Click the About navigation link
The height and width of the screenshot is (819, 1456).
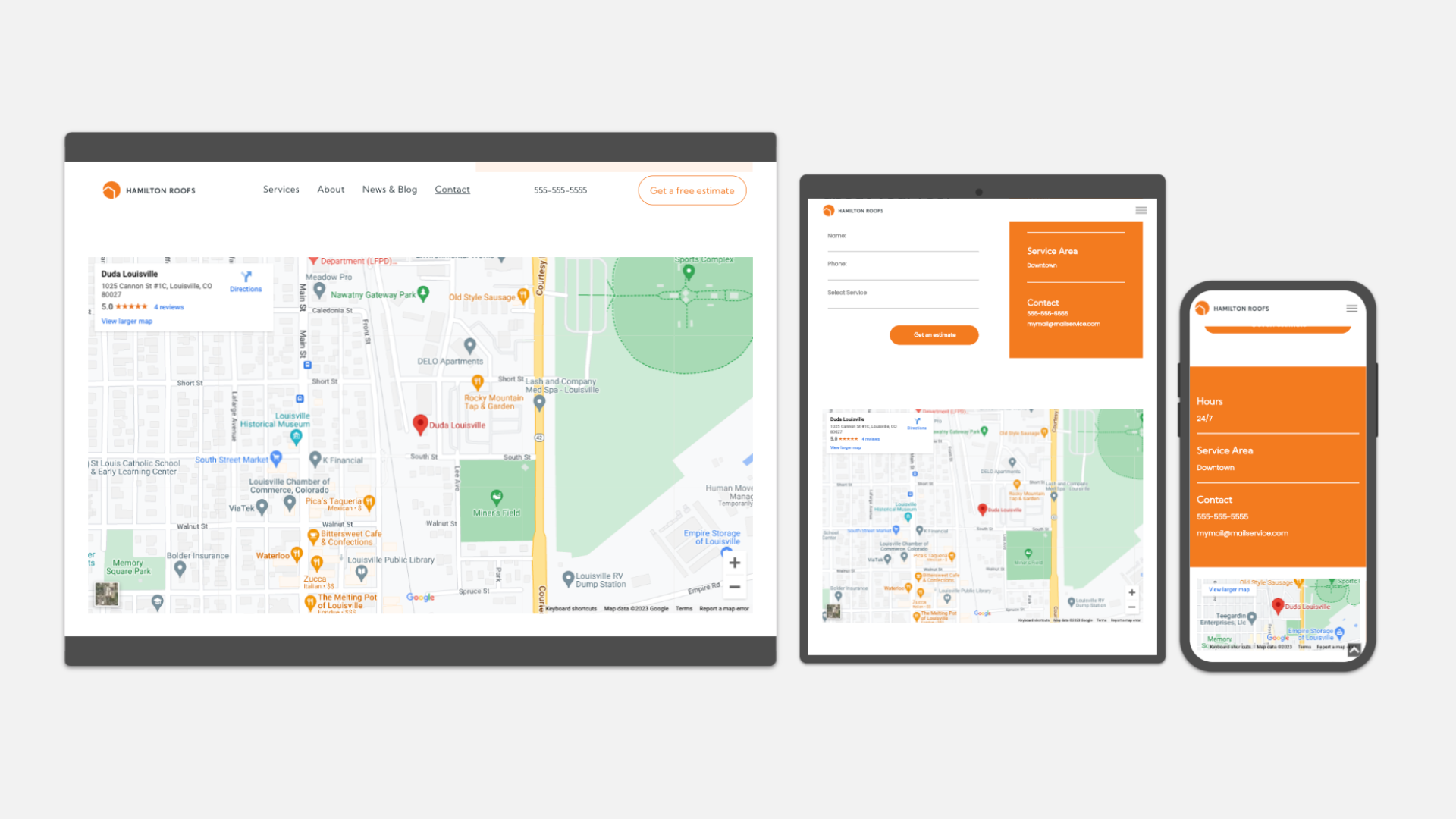click(331, 190)
